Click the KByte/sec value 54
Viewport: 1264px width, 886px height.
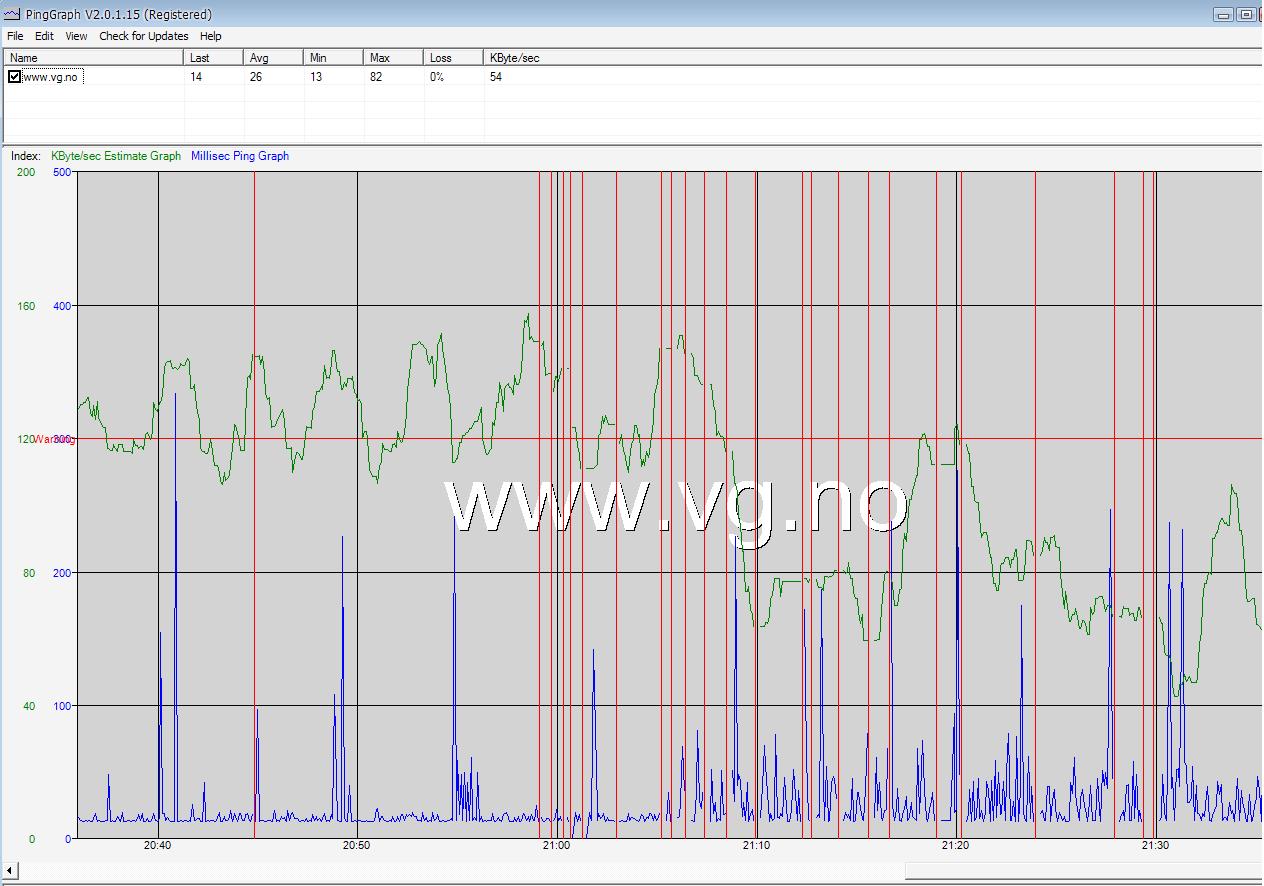pyautogui.click(x=496, y=77)
